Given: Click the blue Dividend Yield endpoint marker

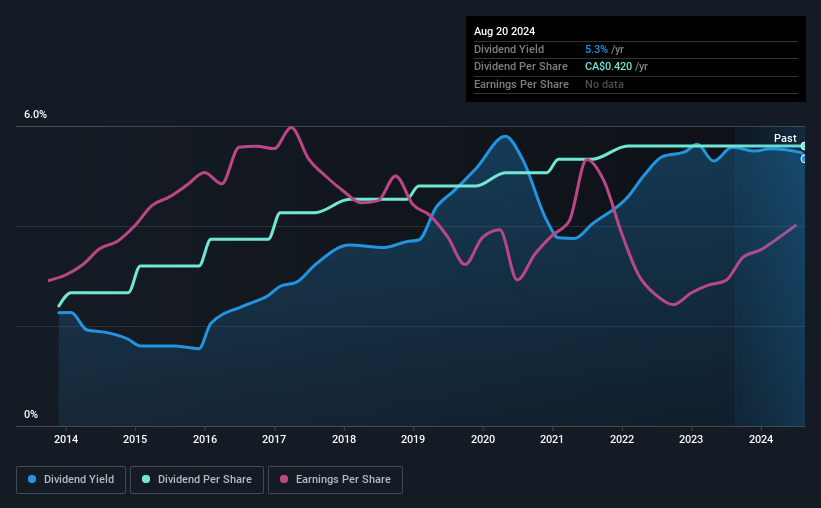Looking at the screenshot, I should tap(804, 159).
